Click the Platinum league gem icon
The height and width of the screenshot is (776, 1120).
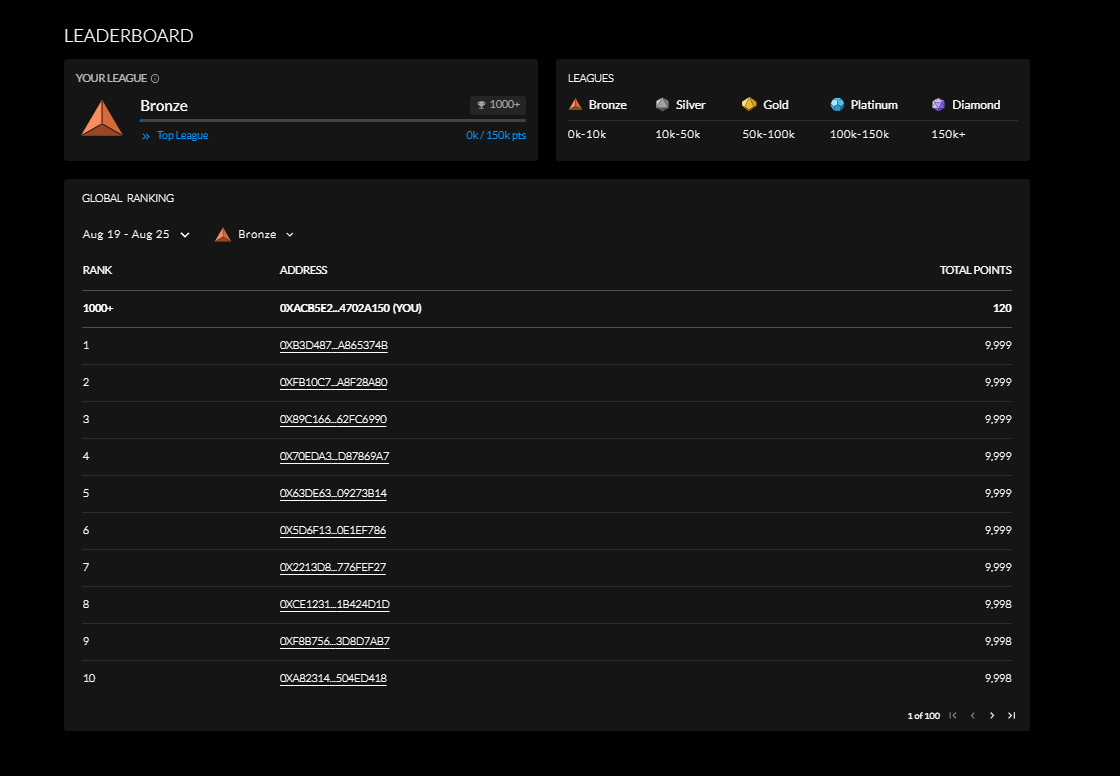click(x=837, y=104)
